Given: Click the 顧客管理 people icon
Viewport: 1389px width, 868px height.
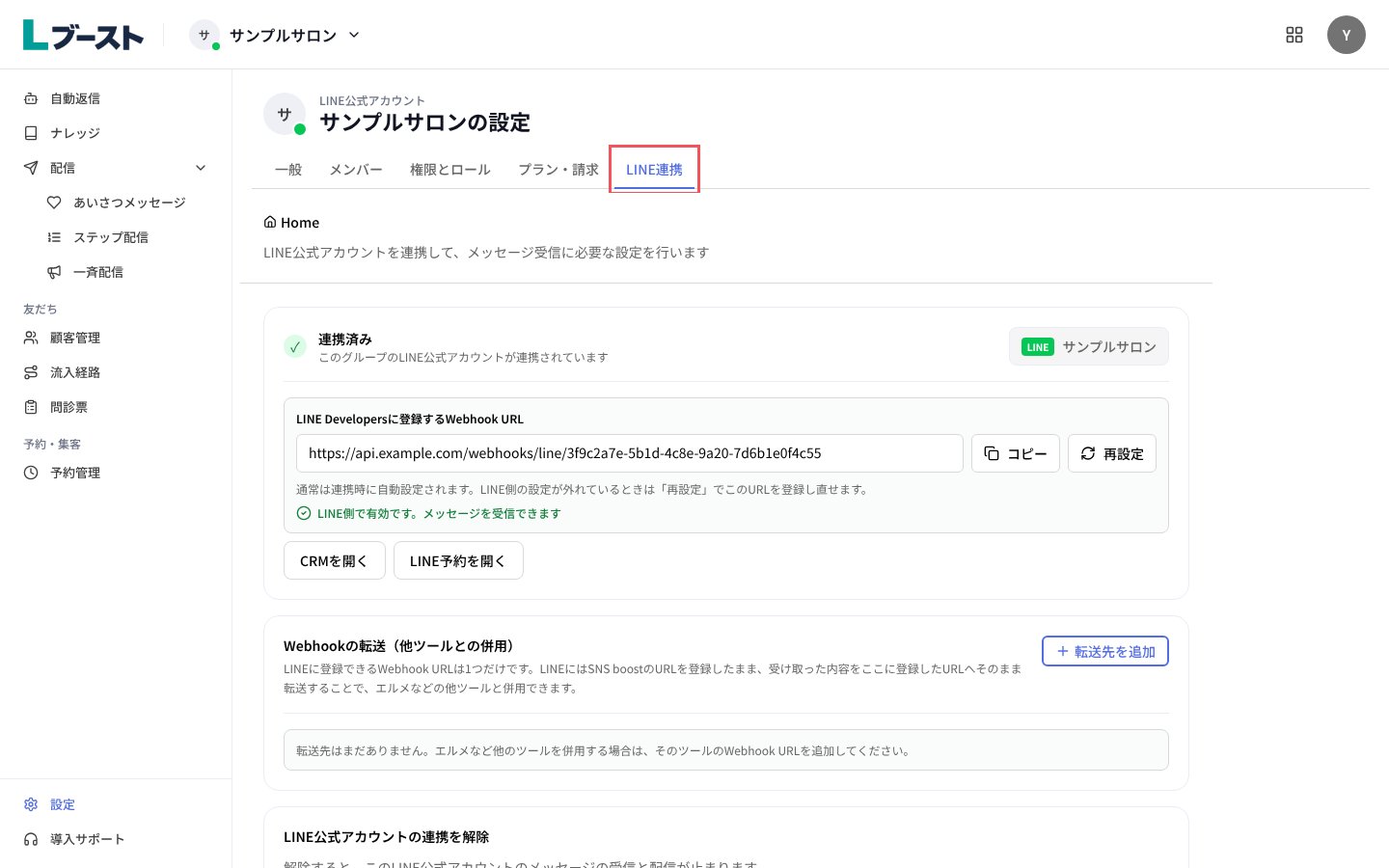Looking at the screenshot, I should click(31, 338).
